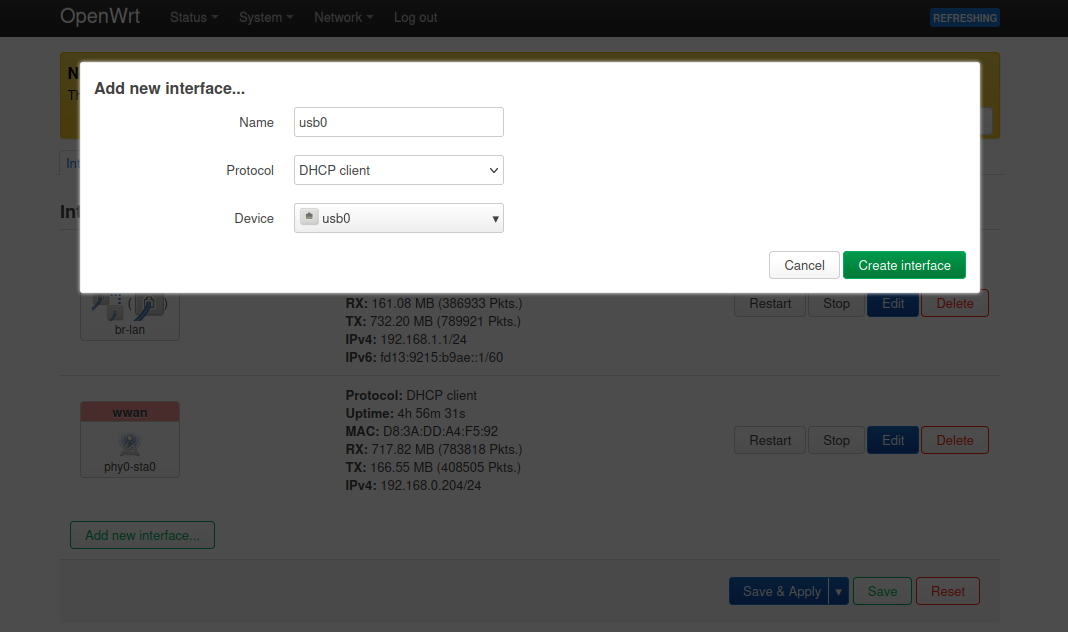Screen dimensions: 1068x632
Task: Open the Protocol dropdown showing DHCP client
Action: click(x=398, y=170)
